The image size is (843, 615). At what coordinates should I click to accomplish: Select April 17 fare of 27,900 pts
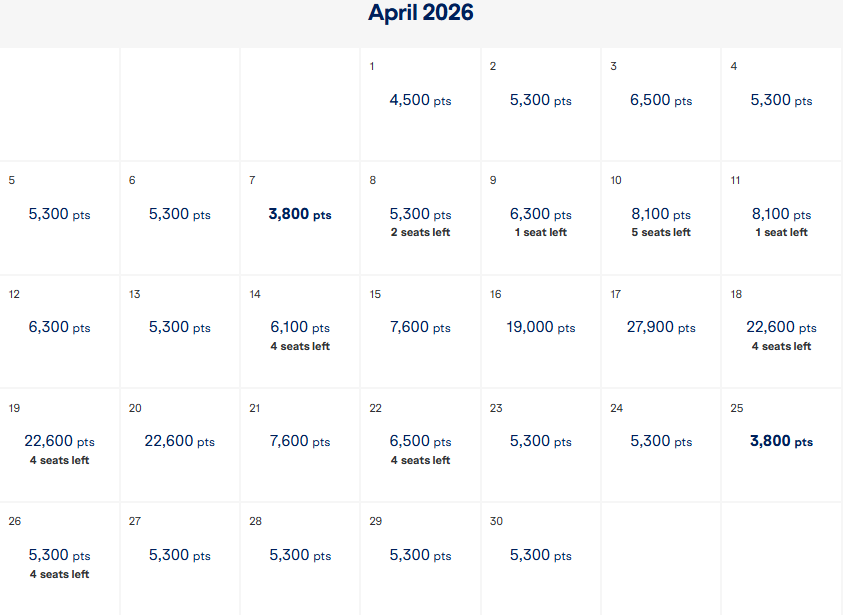coord(660,328)
